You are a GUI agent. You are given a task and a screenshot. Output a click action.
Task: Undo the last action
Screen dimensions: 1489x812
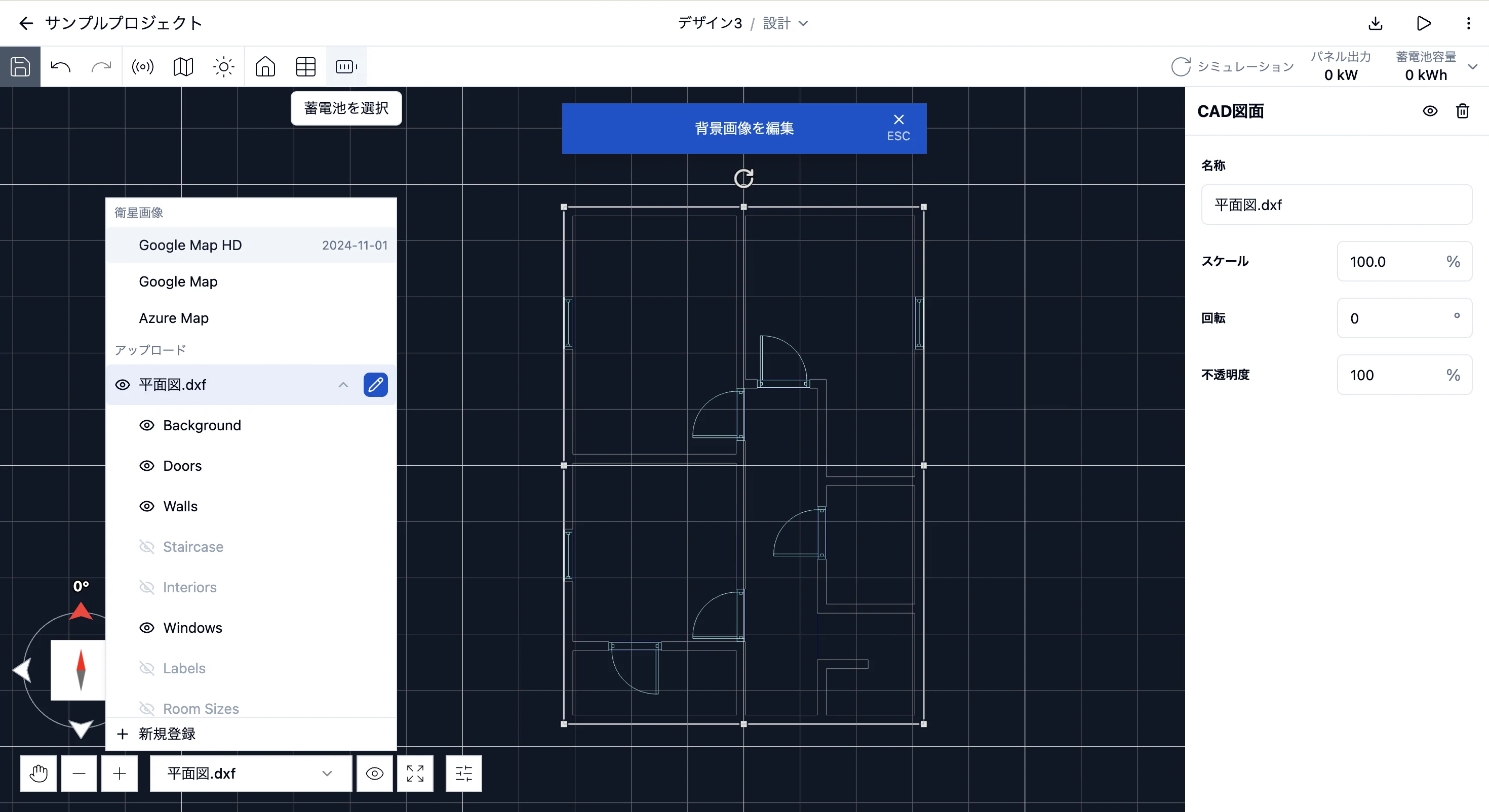click(61, 67)
